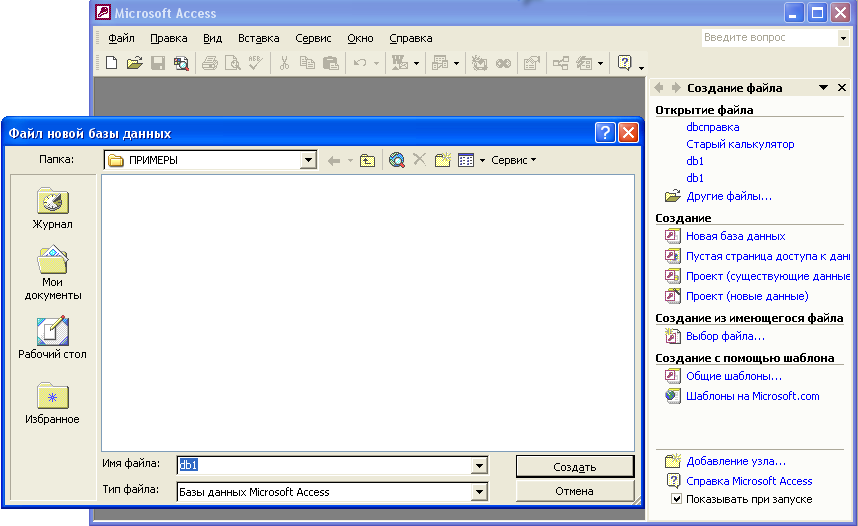Viewport: 858px width, 526px height.
Task: Open Избранное in places bar
Action: pos(53,403)
